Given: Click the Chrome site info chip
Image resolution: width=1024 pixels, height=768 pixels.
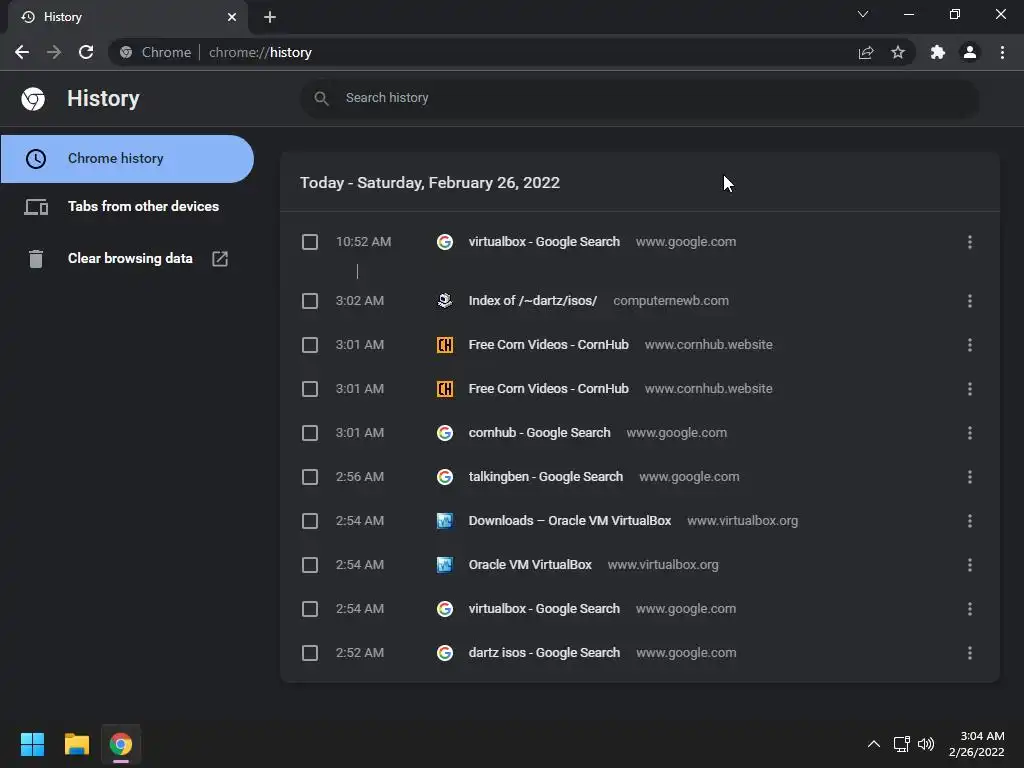Looking at the screenshot, I should (155, 52).
